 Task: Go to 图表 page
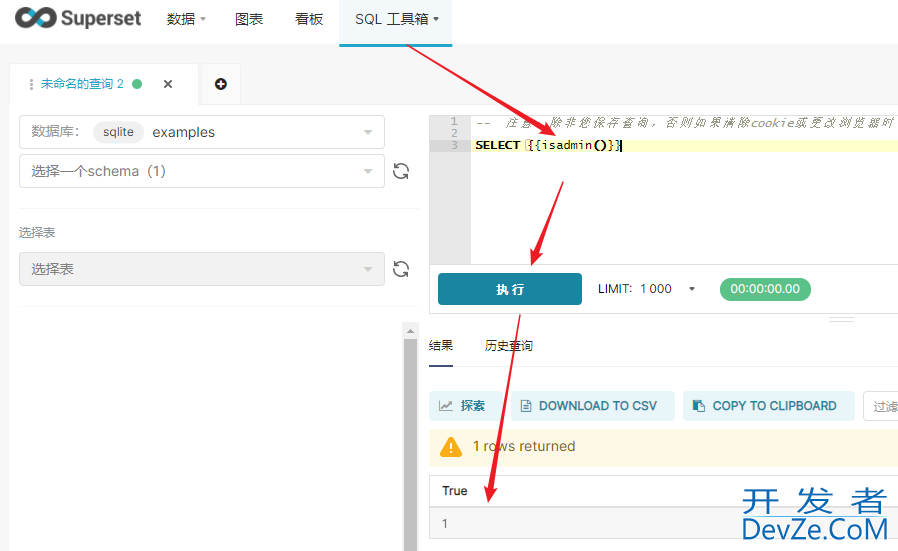[249, 19]
